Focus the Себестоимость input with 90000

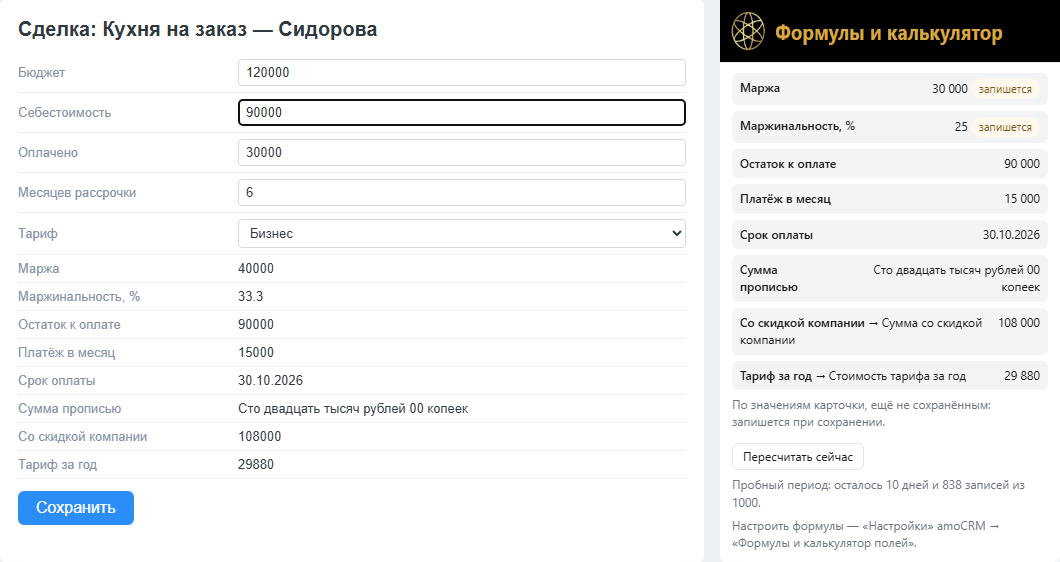pyautogui.click(x=462, y=112)
